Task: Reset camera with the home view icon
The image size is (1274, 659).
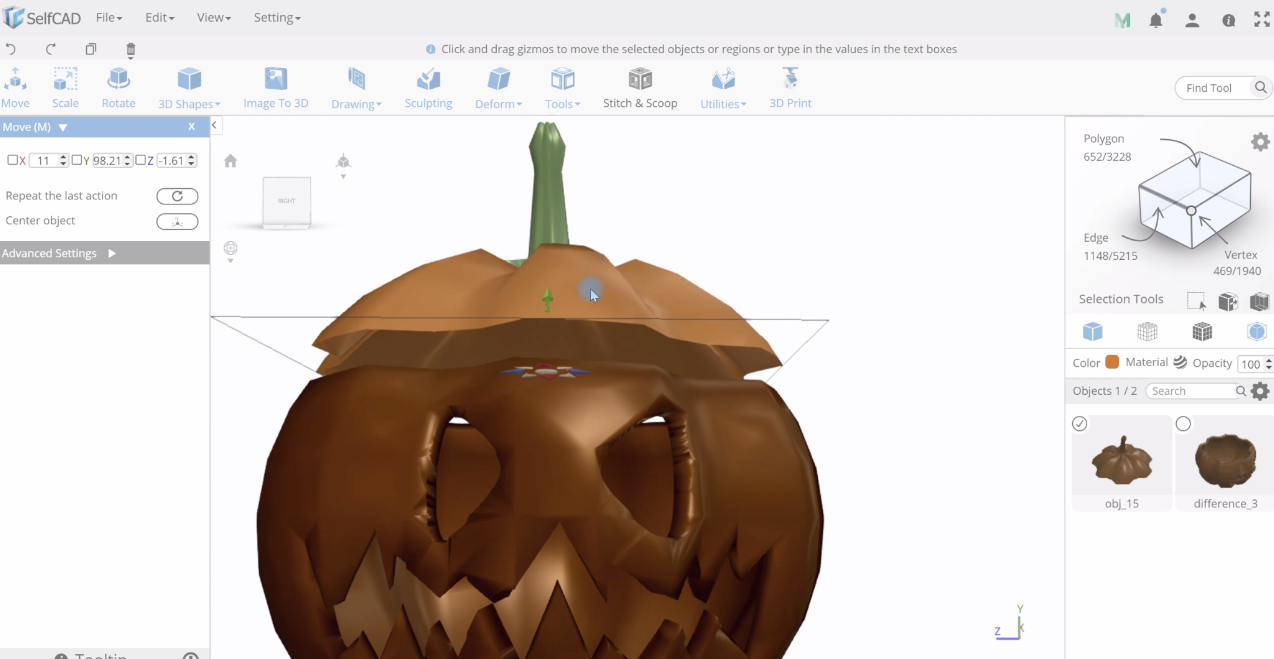Action: point(231,161)
